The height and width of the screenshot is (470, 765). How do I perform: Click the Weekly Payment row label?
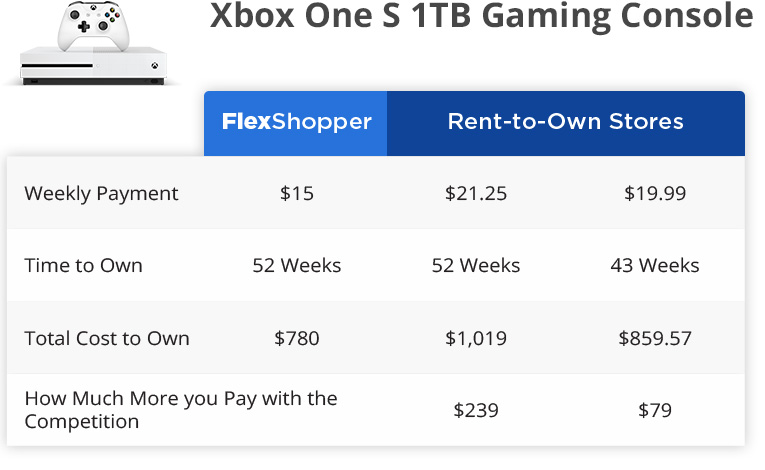[101, 194]
